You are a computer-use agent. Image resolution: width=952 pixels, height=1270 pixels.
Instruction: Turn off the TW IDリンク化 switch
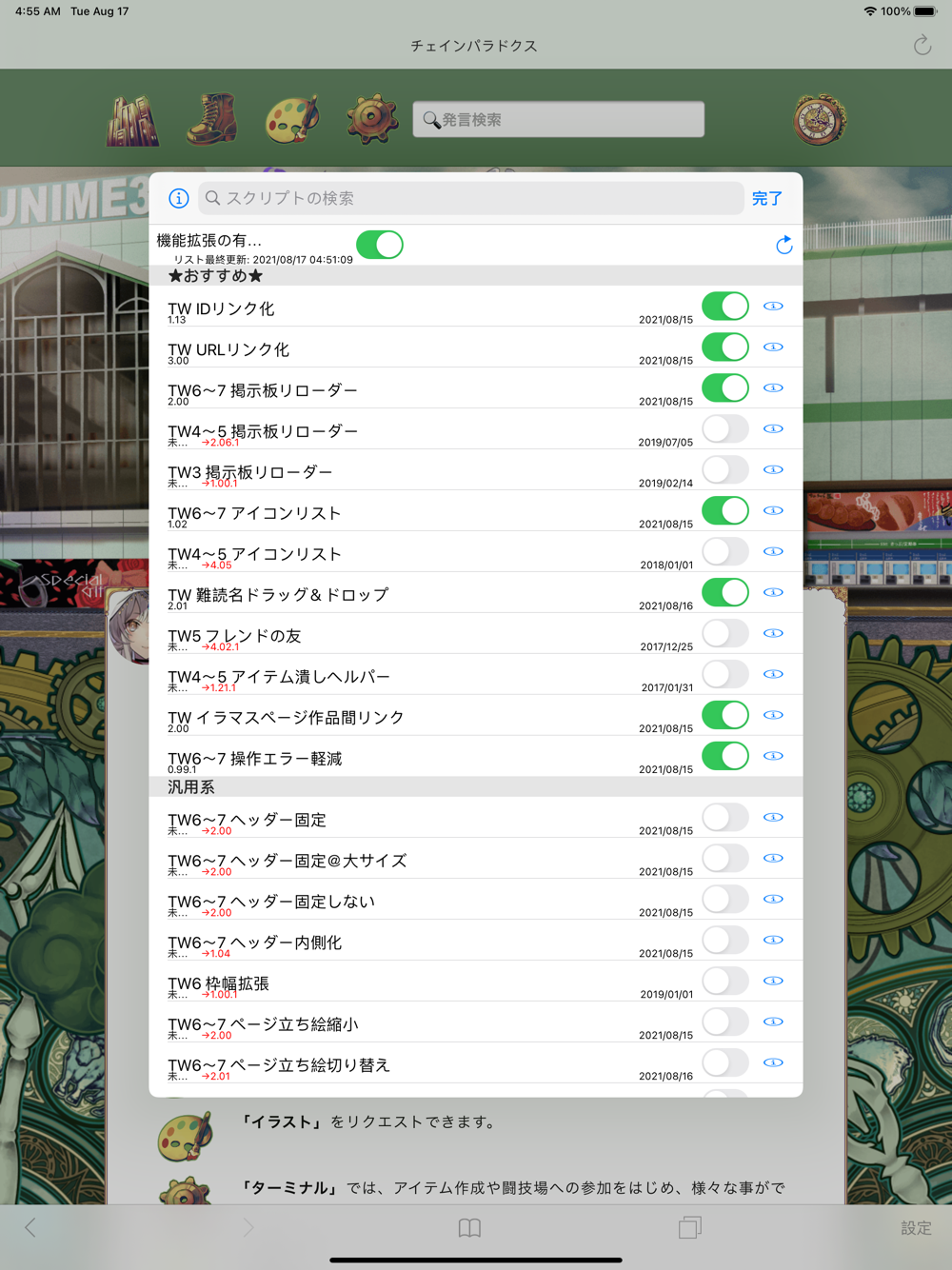[x=725, y=307]
